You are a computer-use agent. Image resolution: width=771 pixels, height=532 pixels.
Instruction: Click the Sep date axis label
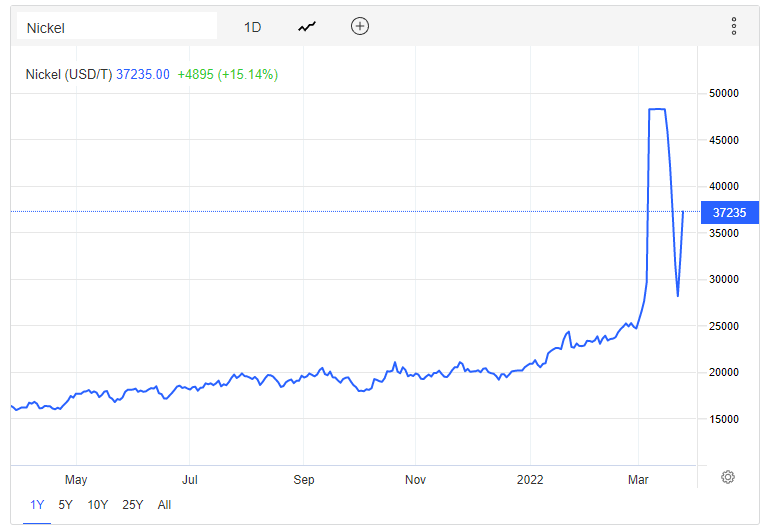pyautogui.click(x=304, y=480)
